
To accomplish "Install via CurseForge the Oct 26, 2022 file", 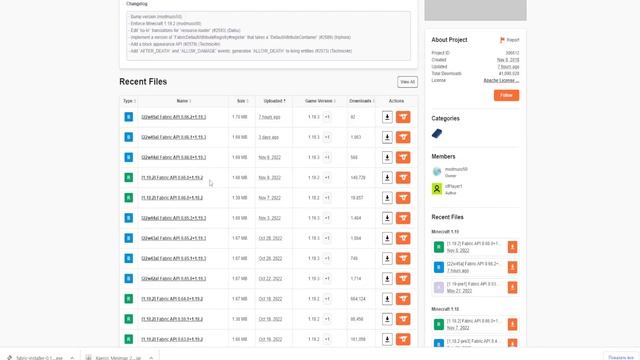I will 403,258.
